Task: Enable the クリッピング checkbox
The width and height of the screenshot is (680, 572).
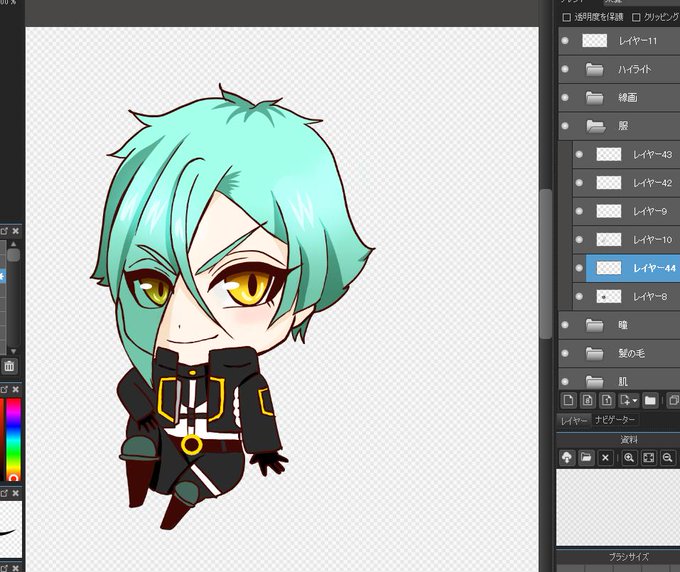Action: tap(636, 17)
